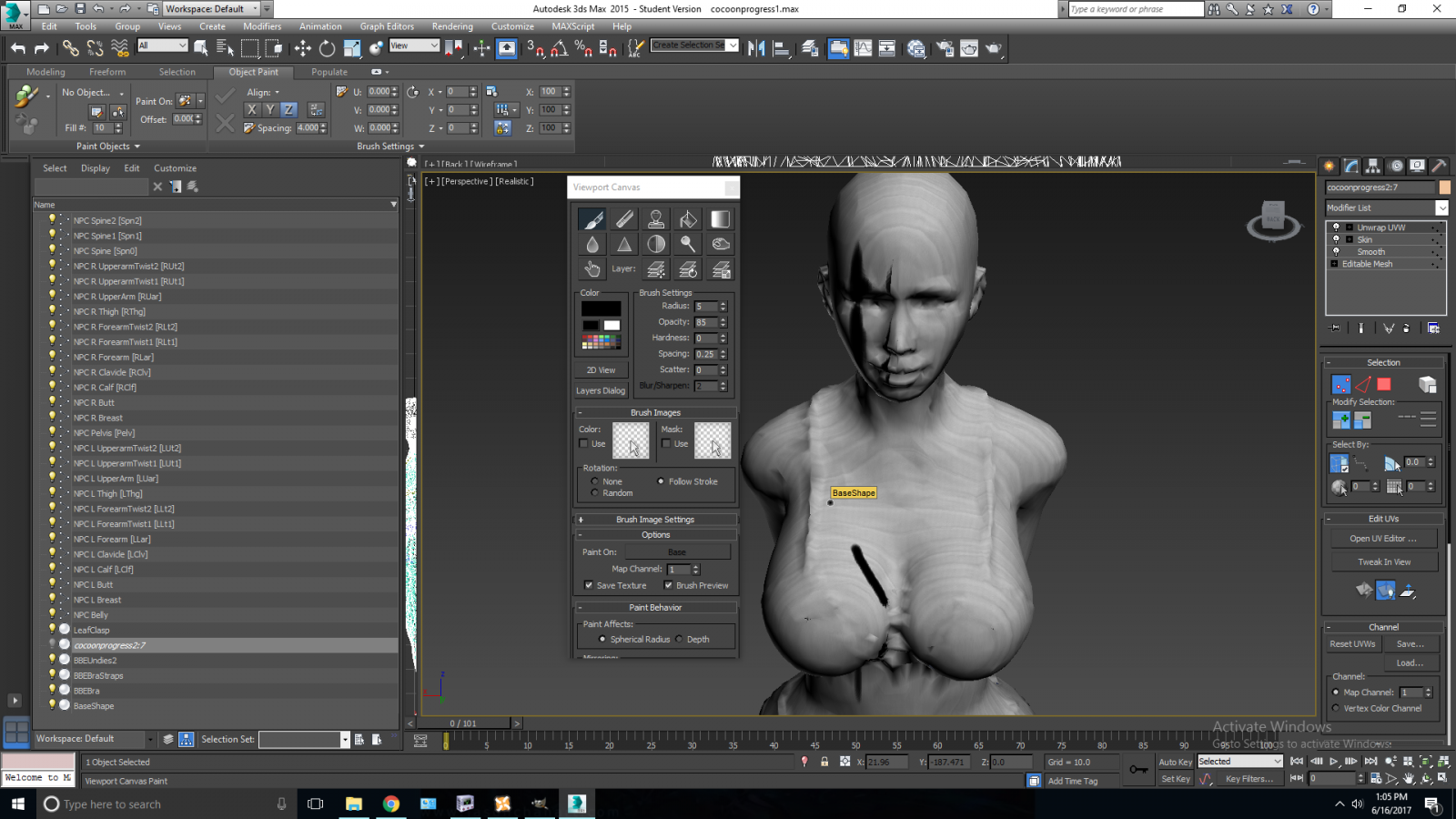Image resolution: width=1456 pixels, height=819 pixels.
Task: Select the Dodge tool in Viewport Canvas
Action: [688, 244]
